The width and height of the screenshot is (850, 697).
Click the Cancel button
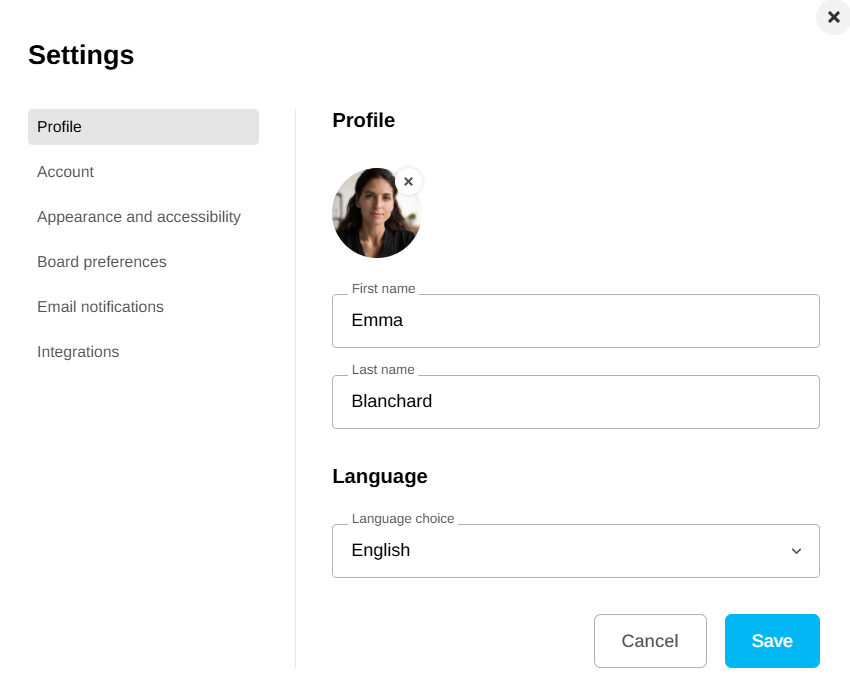650,641
